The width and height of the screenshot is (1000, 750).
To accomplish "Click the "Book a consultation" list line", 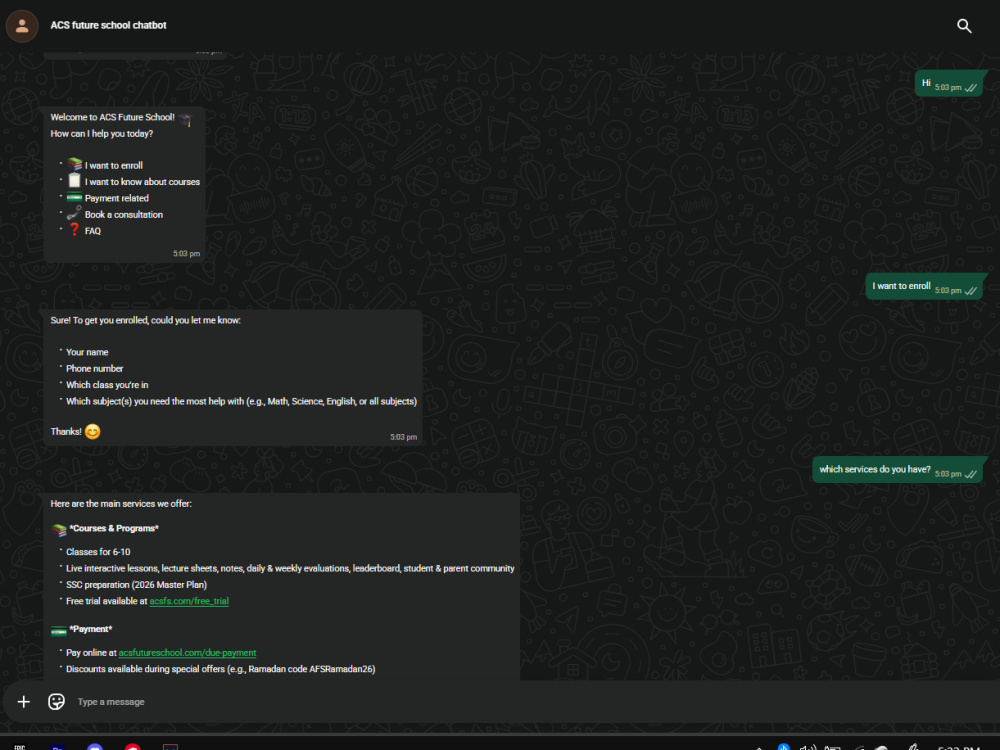I will click(124, 215).
